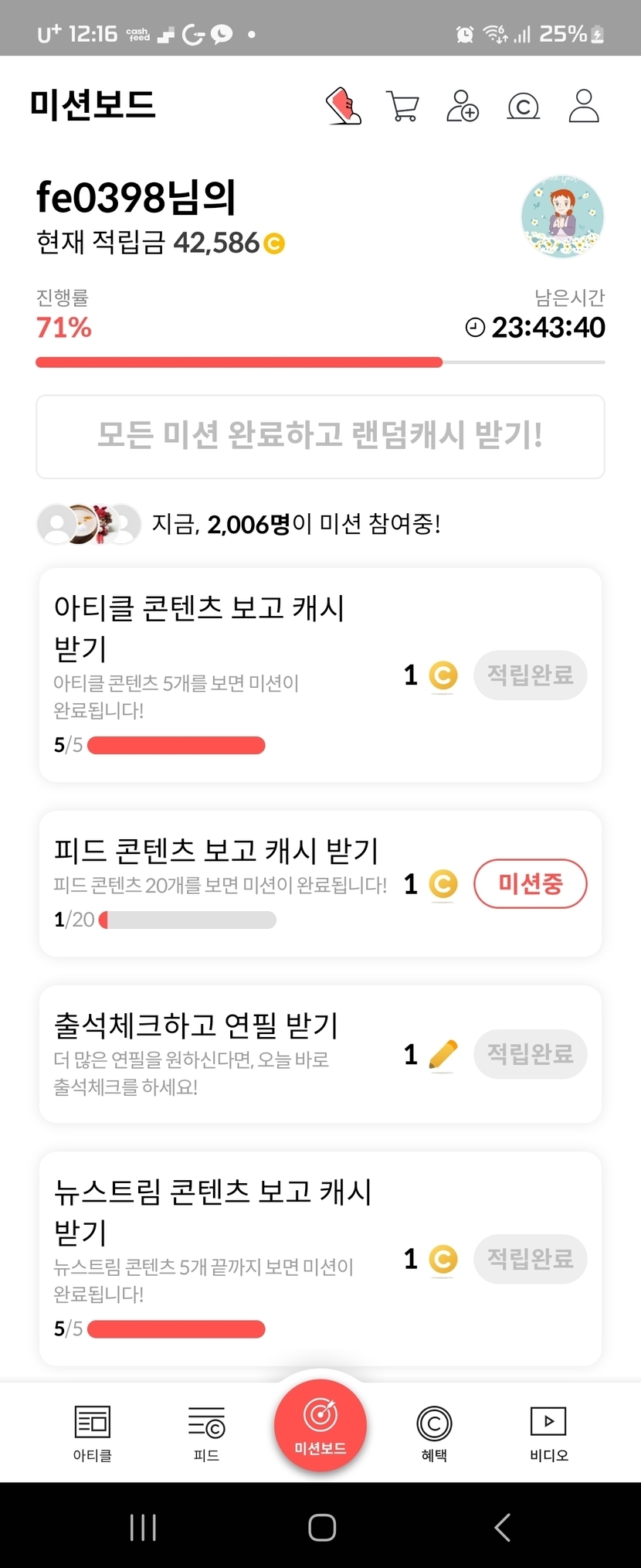
Task: Tap 적립완료 button on article mission
Action: (531, 675)
